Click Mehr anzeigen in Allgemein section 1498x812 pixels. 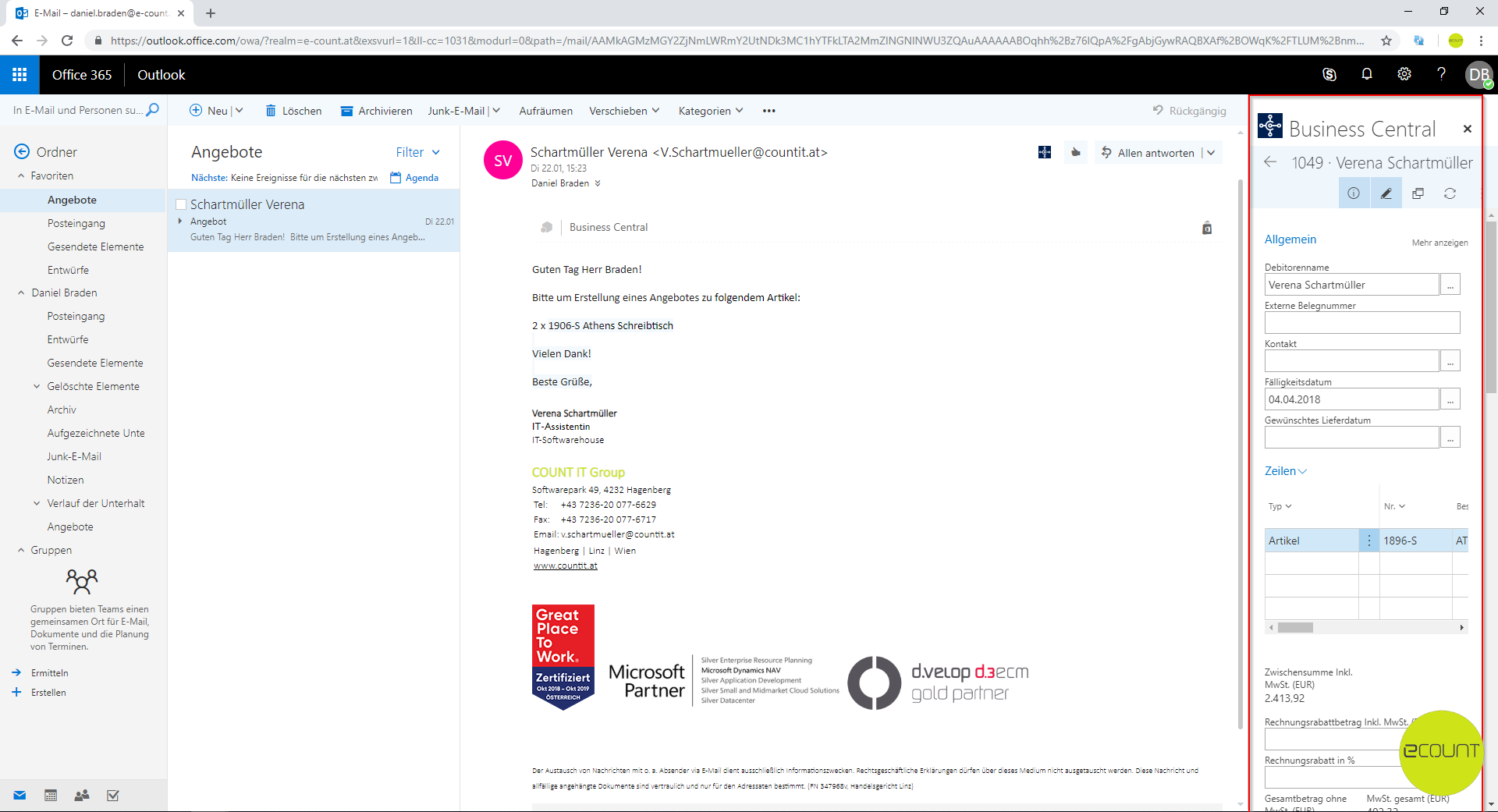1439,243
